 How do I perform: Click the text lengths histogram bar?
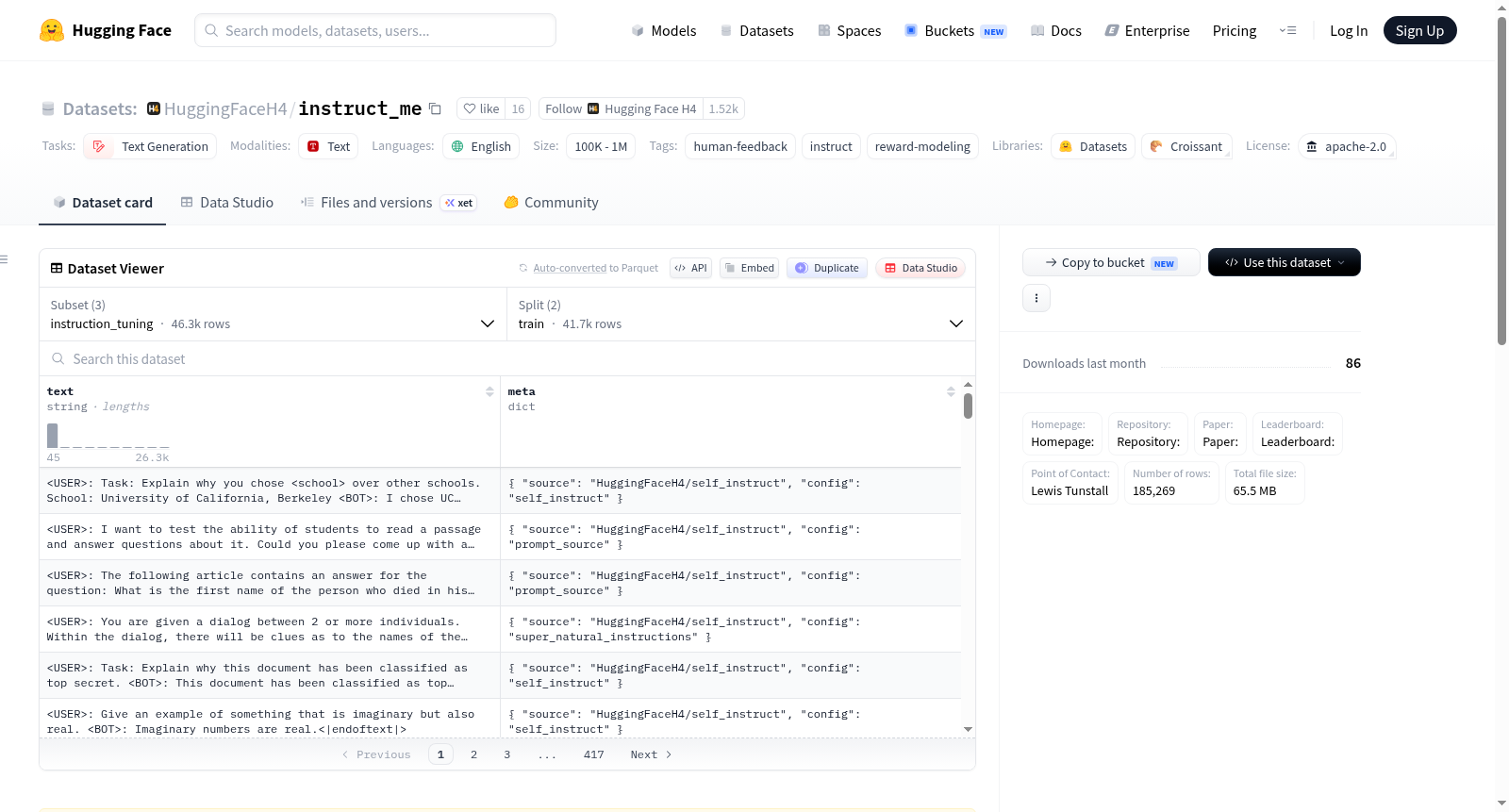(x=53, y=436)
